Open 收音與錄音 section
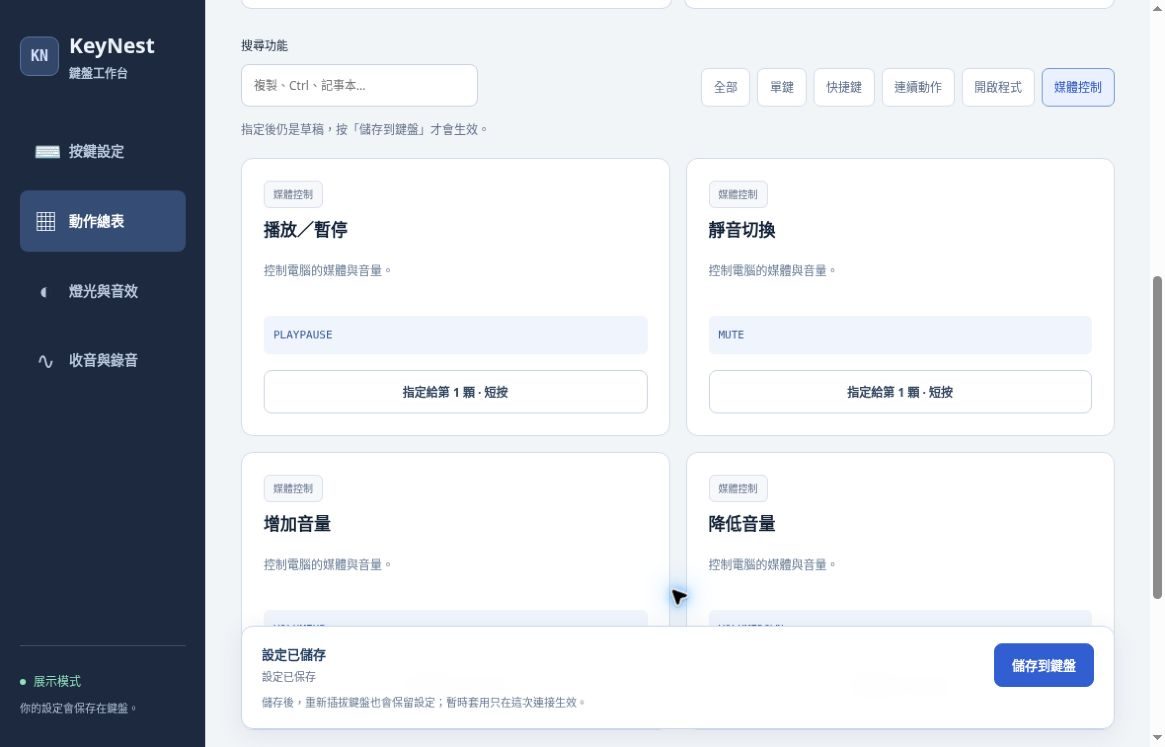 (103, 360)
